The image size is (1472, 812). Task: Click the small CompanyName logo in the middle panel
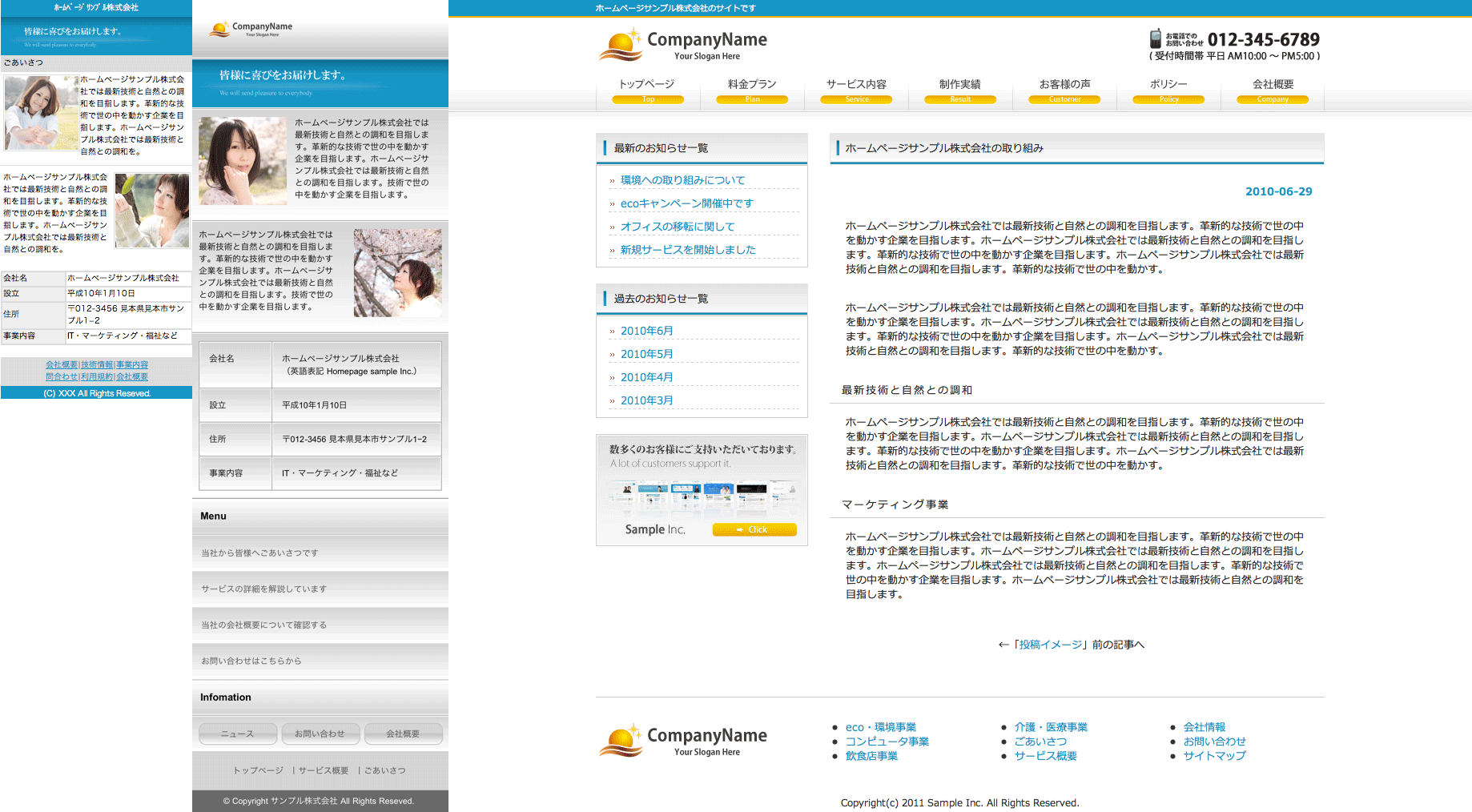pyautogui.click(x=250, y=30)
